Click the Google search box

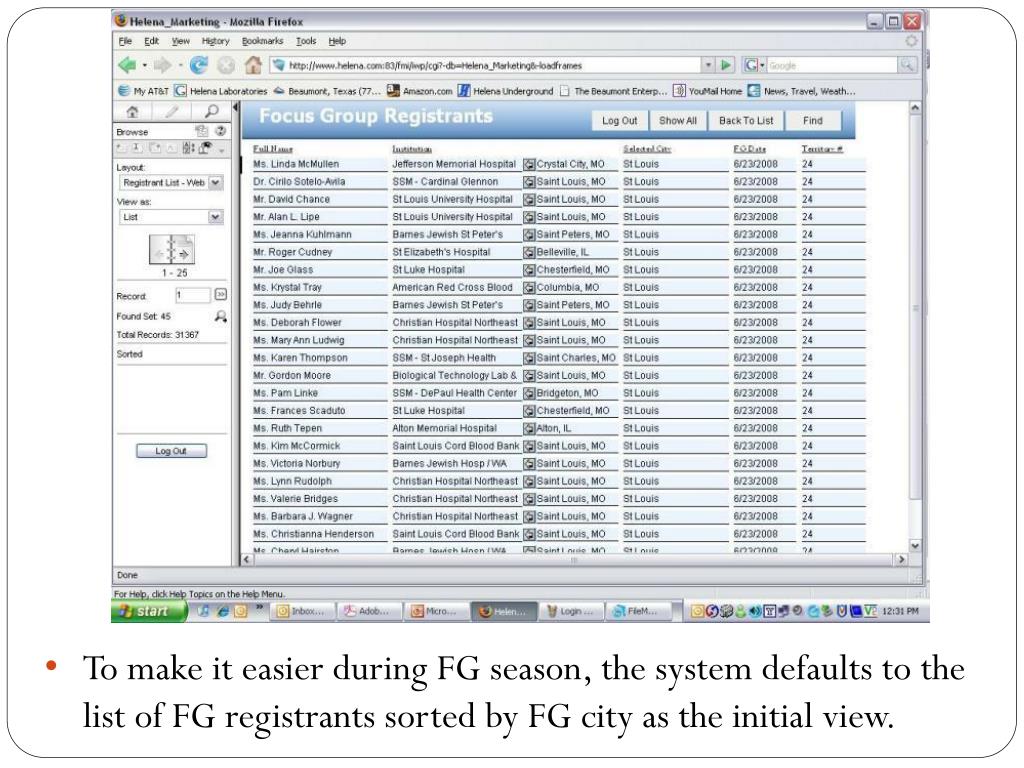(x=832, y=65)
